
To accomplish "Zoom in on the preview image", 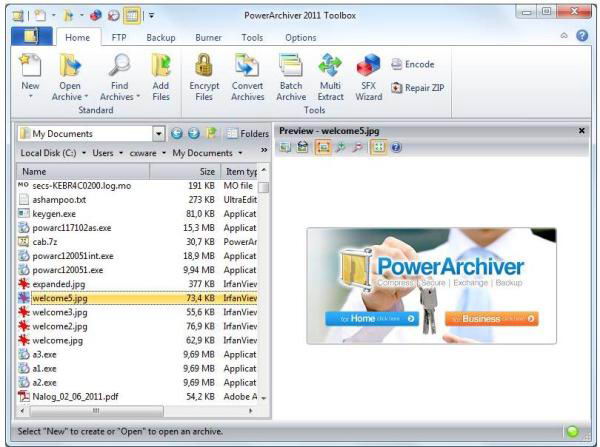I will [x=340, y=147].
